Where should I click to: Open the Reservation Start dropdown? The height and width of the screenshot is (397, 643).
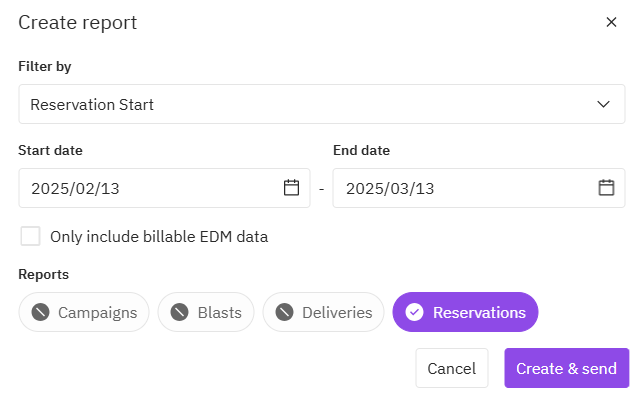[322, 104]
